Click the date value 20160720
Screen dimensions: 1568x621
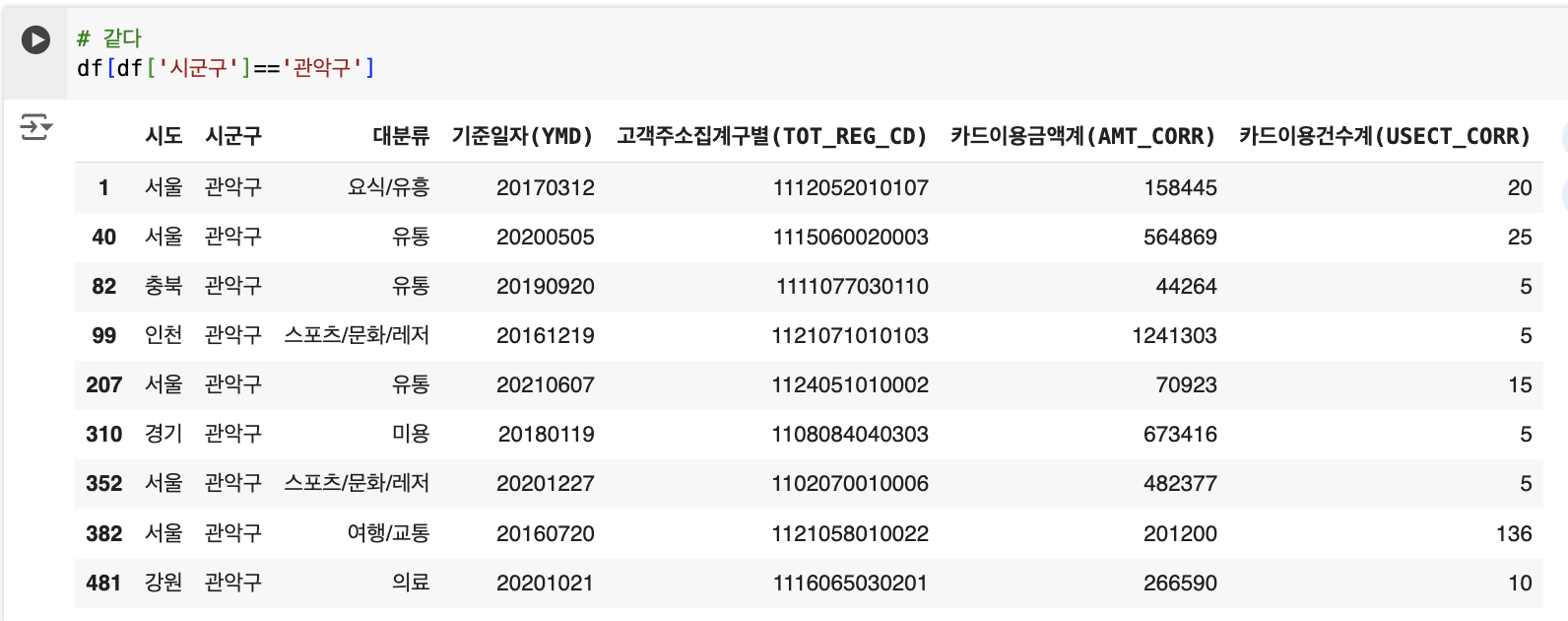pos(546,533)
